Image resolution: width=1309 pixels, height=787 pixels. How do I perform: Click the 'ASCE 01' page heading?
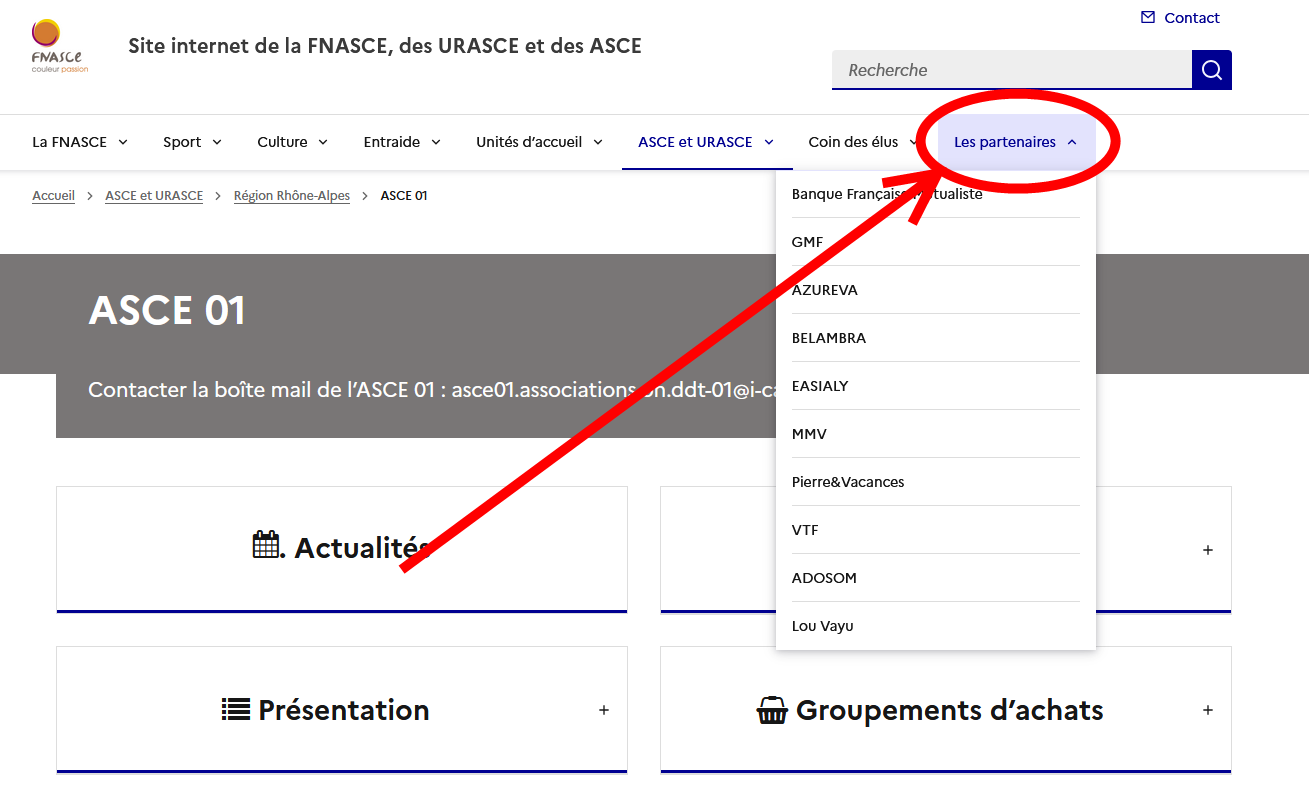click(x=167, y=310)
